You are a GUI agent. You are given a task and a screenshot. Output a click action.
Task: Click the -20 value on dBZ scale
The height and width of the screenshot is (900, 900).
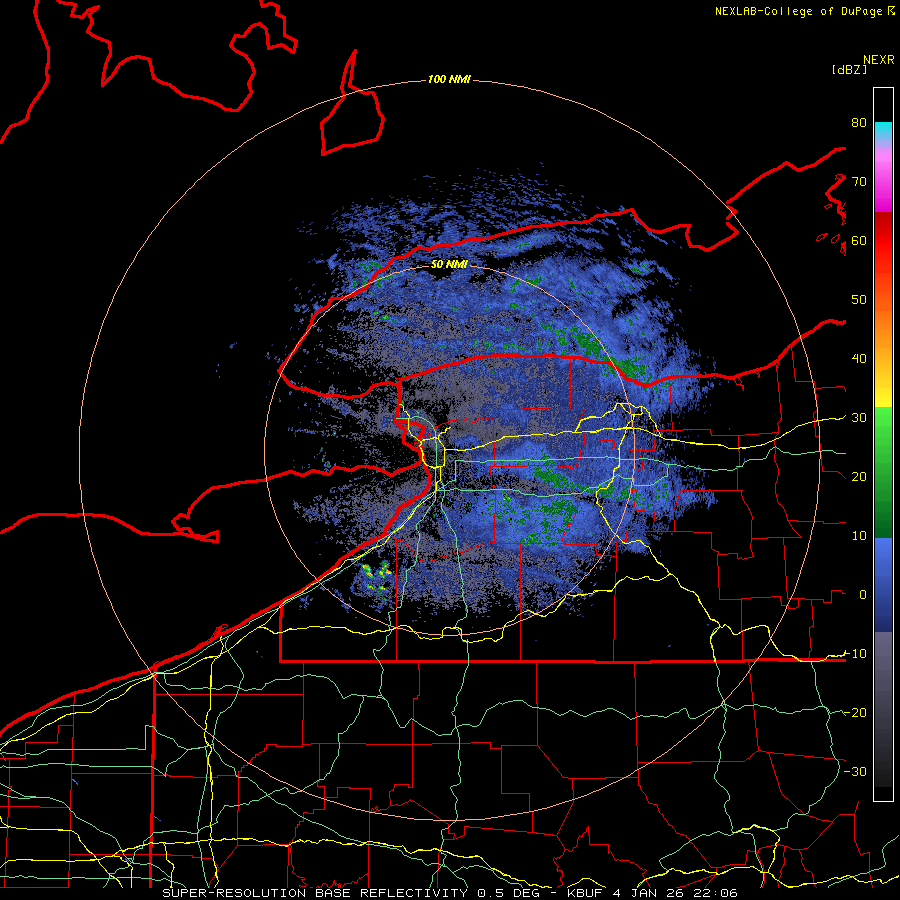pos(855,712)
